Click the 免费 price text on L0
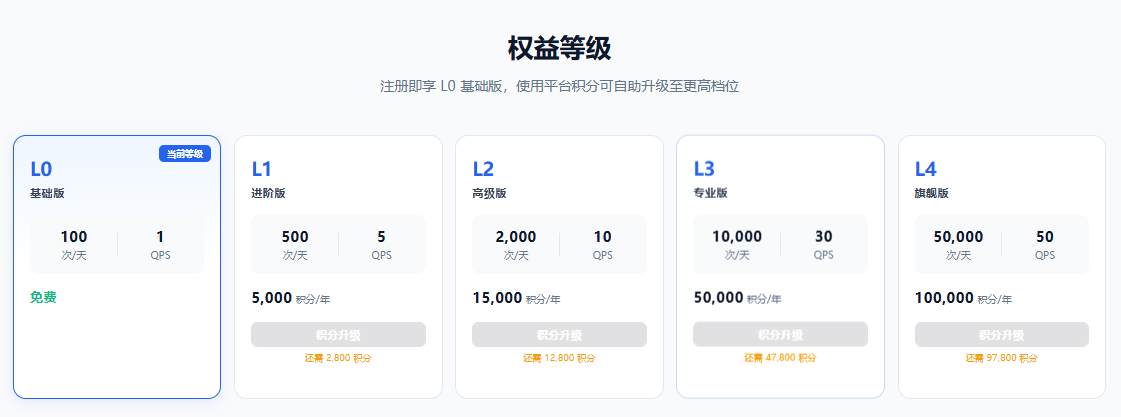The image size is (1121, 417). click(x=44, y=298)
